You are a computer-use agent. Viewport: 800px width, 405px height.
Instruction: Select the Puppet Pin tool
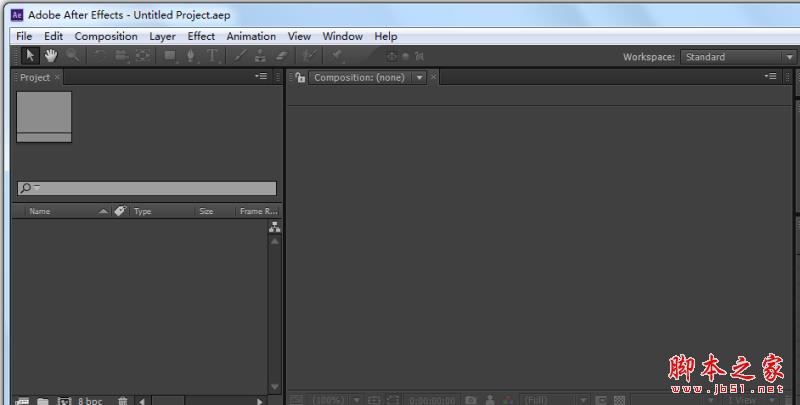(x=336, y=56)
